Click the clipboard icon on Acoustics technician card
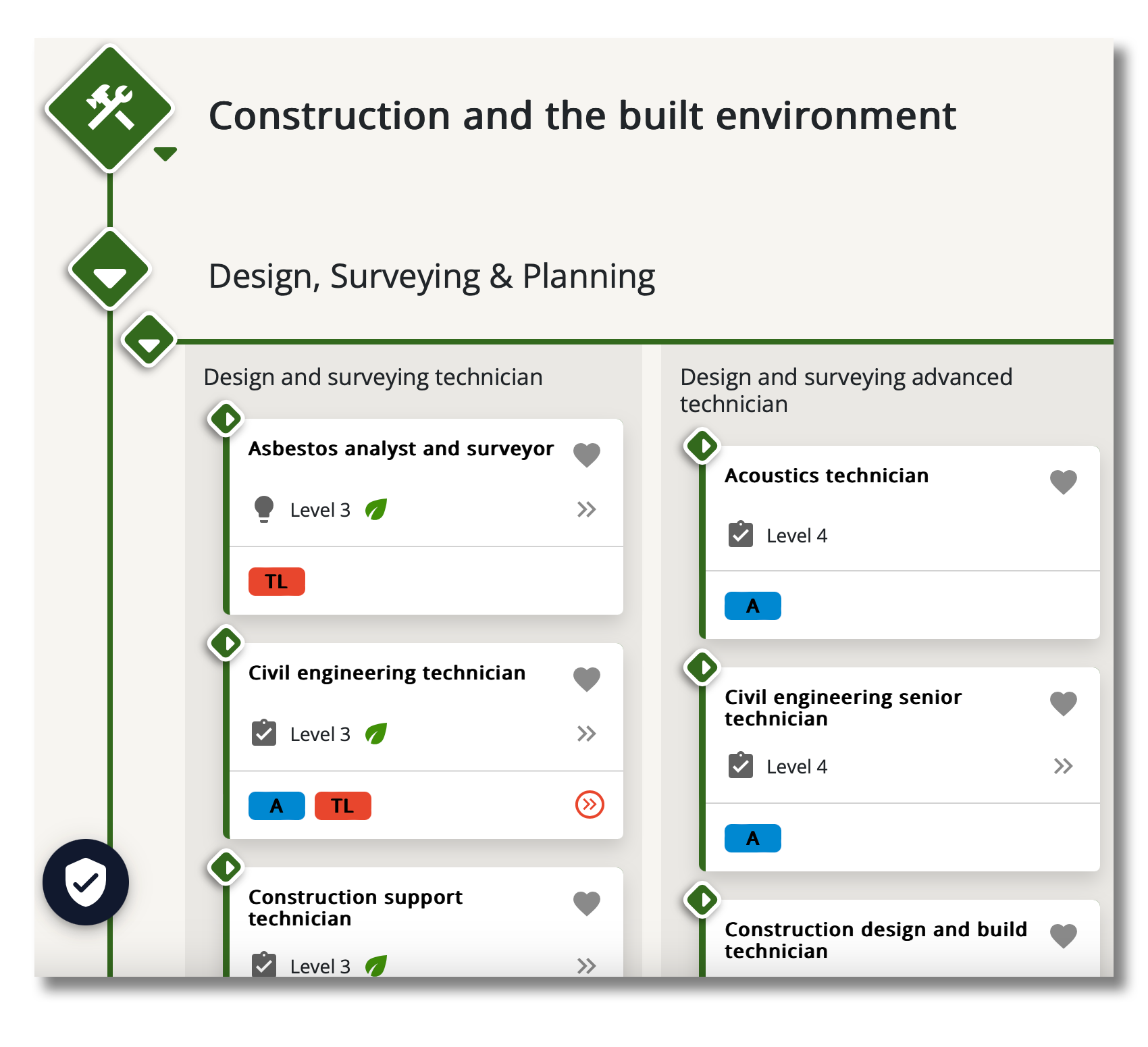Viewport: 1148px width, 1047px height. point(741,535)
